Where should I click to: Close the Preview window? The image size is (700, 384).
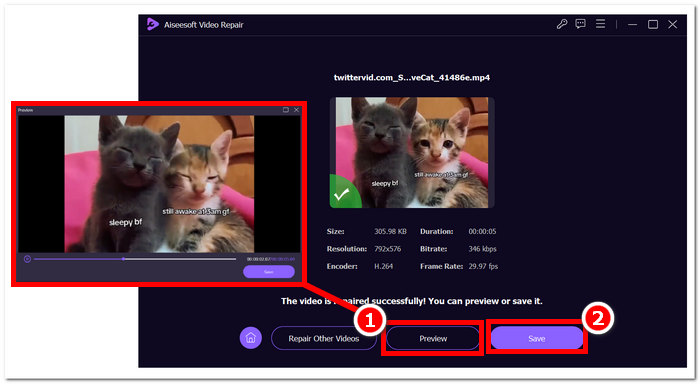296,110
